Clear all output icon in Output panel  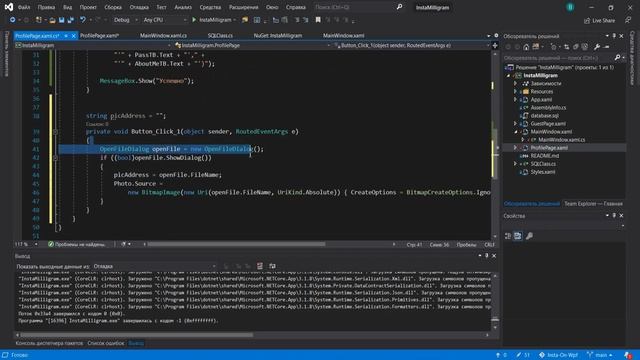point(260,266)
